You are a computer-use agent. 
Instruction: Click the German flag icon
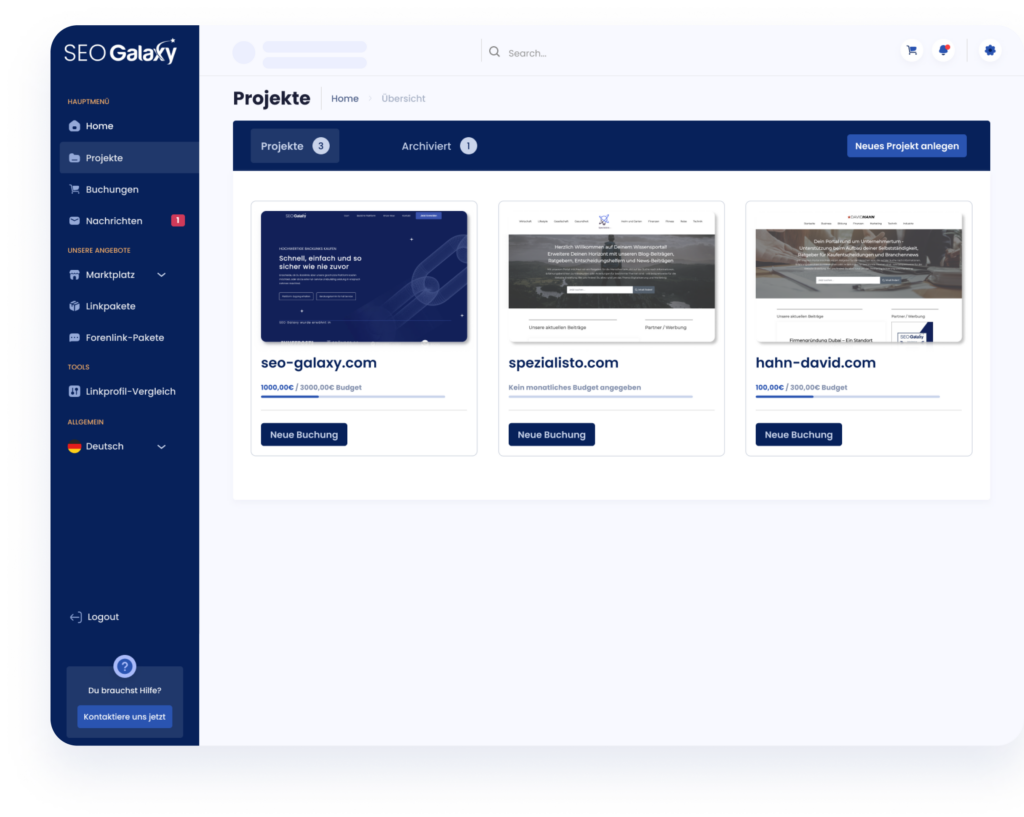coord(74,447)
